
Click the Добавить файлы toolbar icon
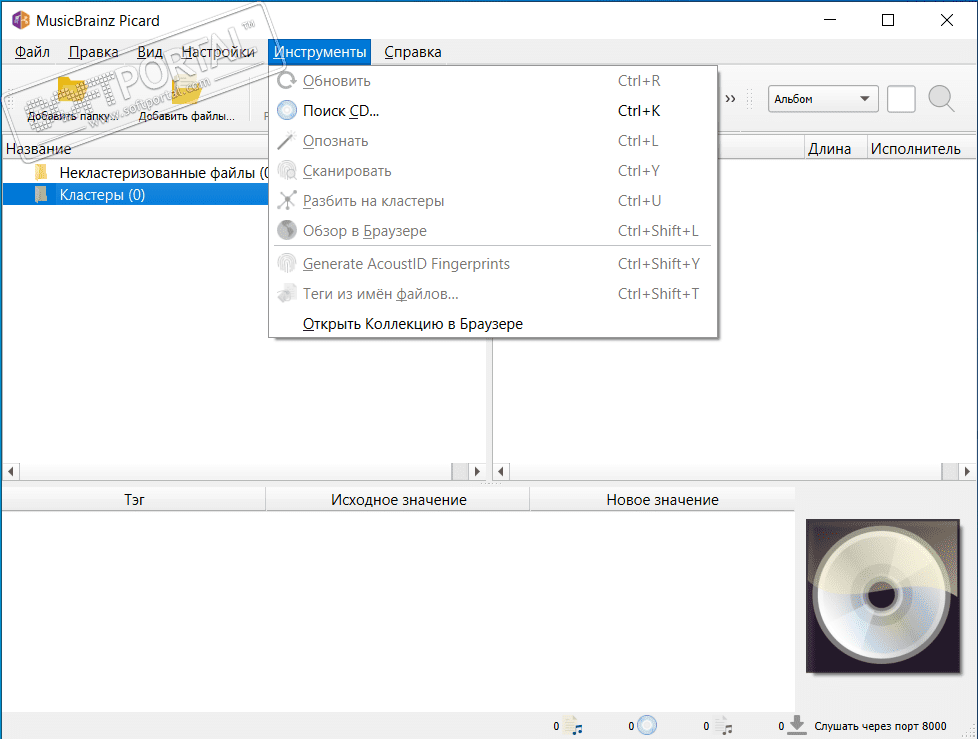tap(186, 92)
